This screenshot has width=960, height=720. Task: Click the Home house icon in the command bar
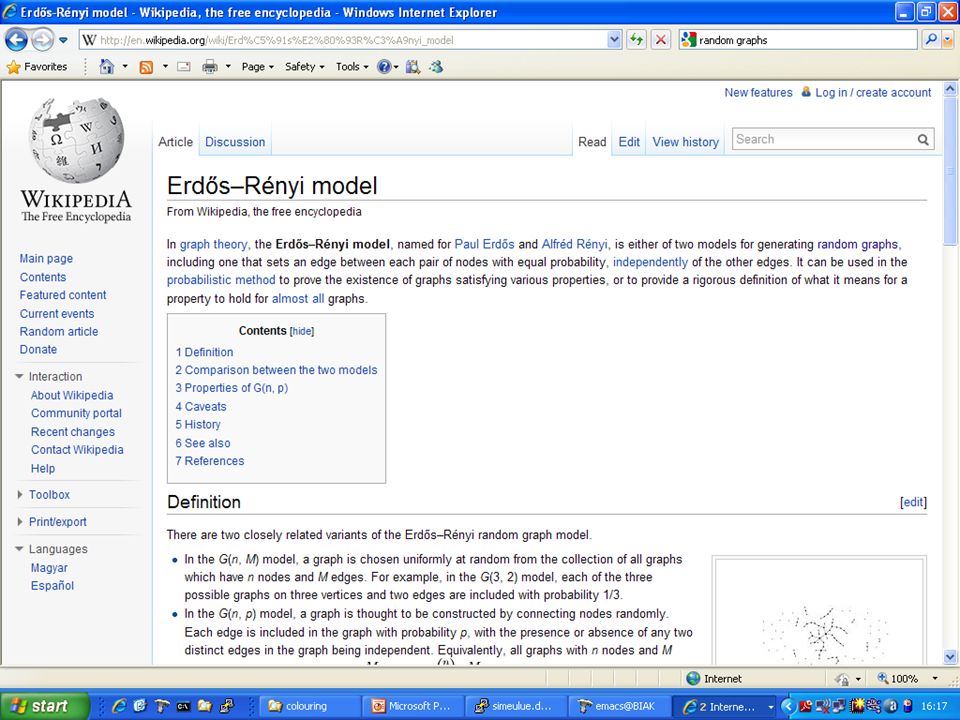point(107,66)
